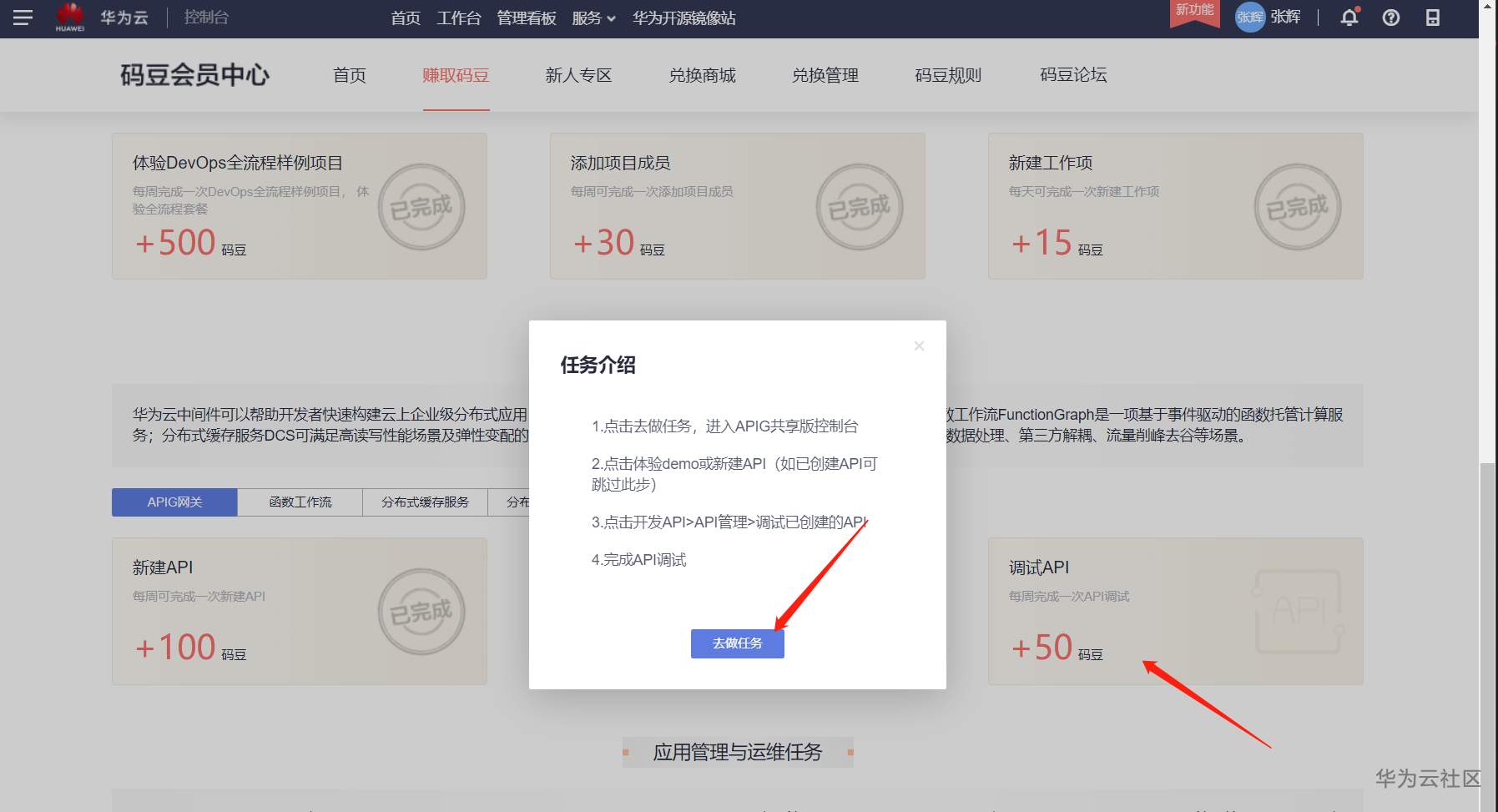Open the 新建API task card title
The width and height of the screenshot is (1498, 812).
[x=163, y=567]
